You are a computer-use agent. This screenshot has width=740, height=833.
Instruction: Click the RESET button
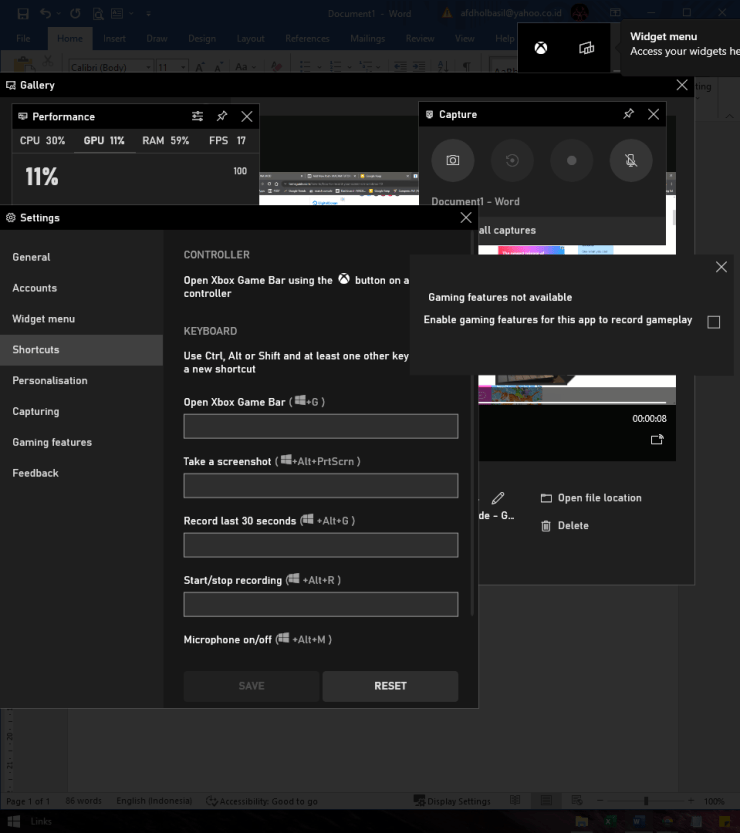click(390, 686)
